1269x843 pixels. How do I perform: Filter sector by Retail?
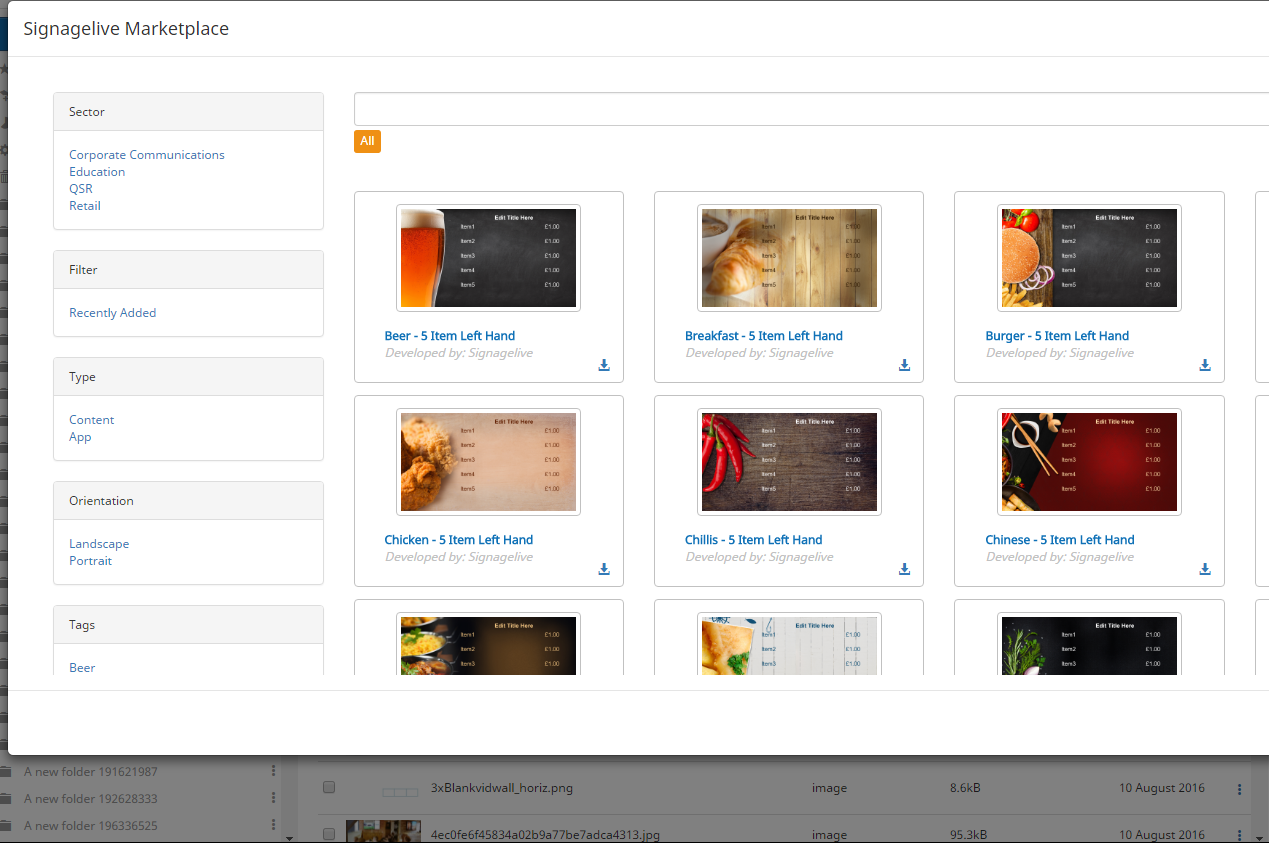point(85,206)
